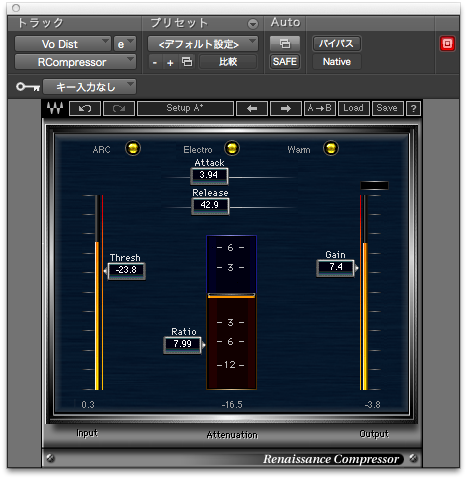Screen dimensions: 467x479
Task: Click the トラック section label
Action: point(40,23)
